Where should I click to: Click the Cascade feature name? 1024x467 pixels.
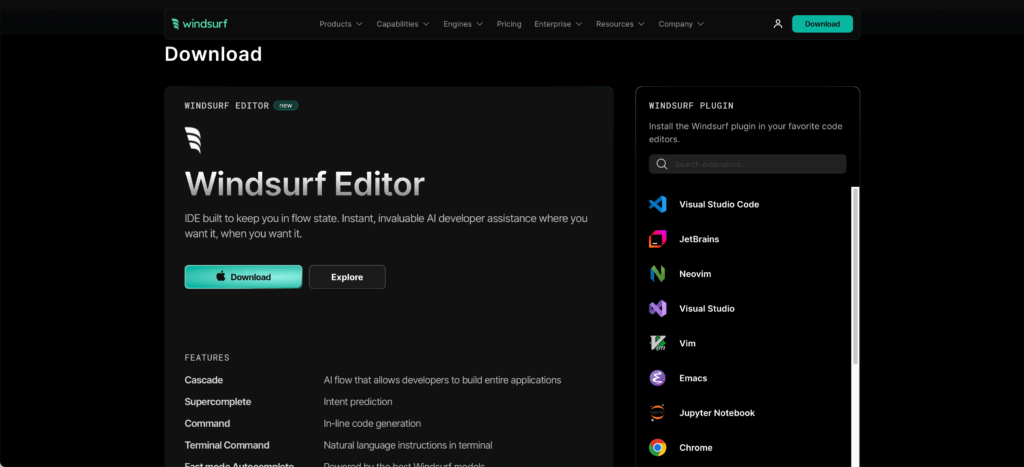(204, 379)
